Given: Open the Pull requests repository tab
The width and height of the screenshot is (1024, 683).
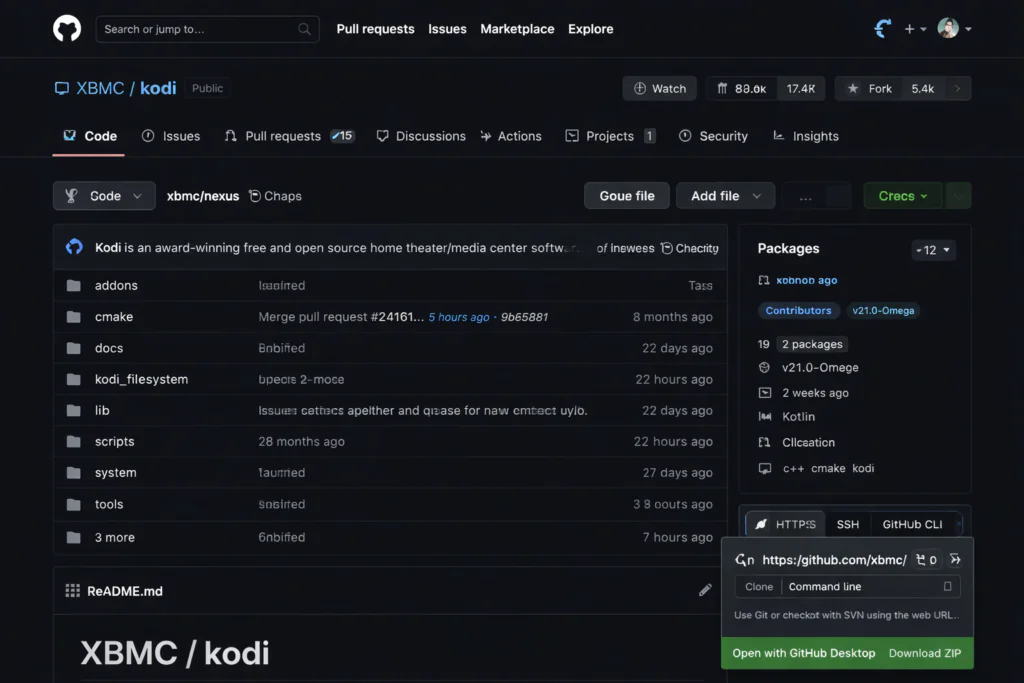Looking at the screenshot, I should (x=289, y=136).
